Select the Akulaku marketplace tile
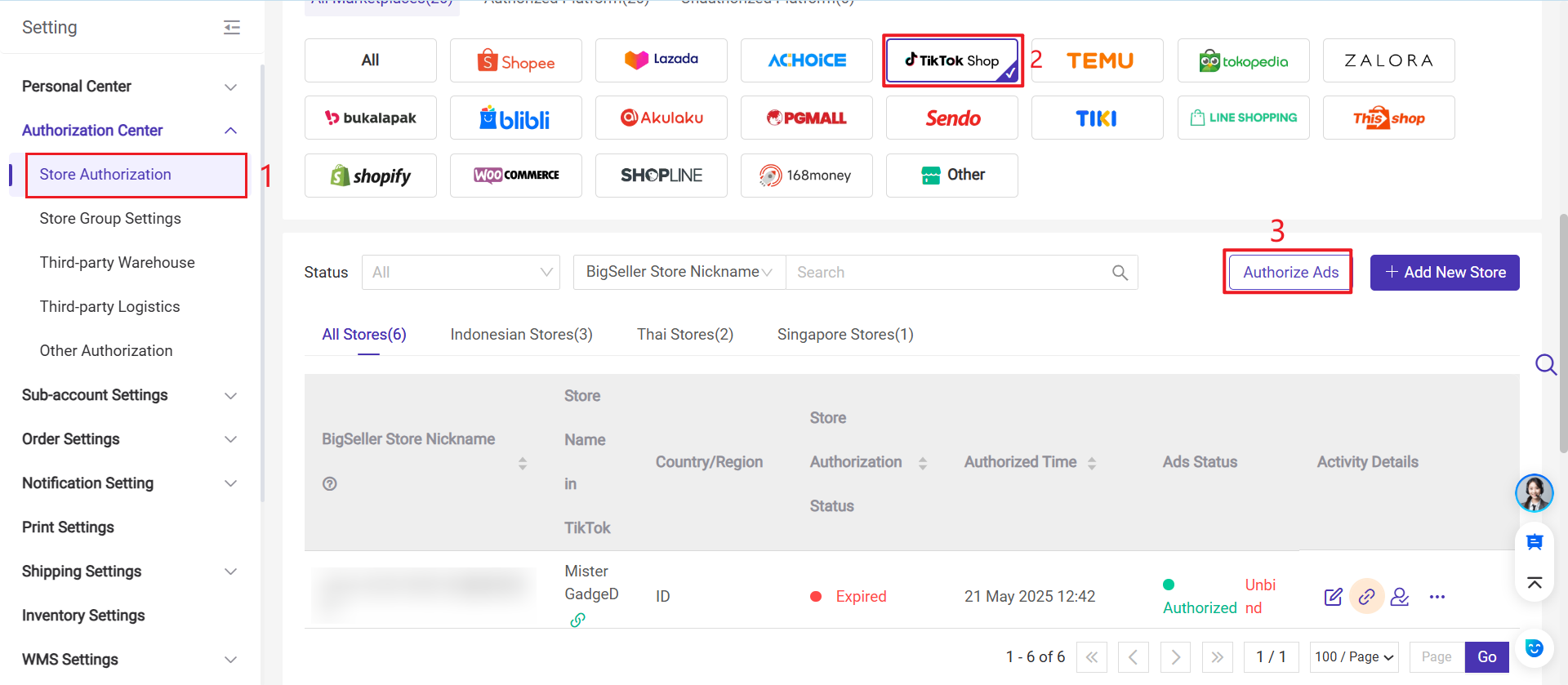1568x685 pixels. [x=661, y=118]
